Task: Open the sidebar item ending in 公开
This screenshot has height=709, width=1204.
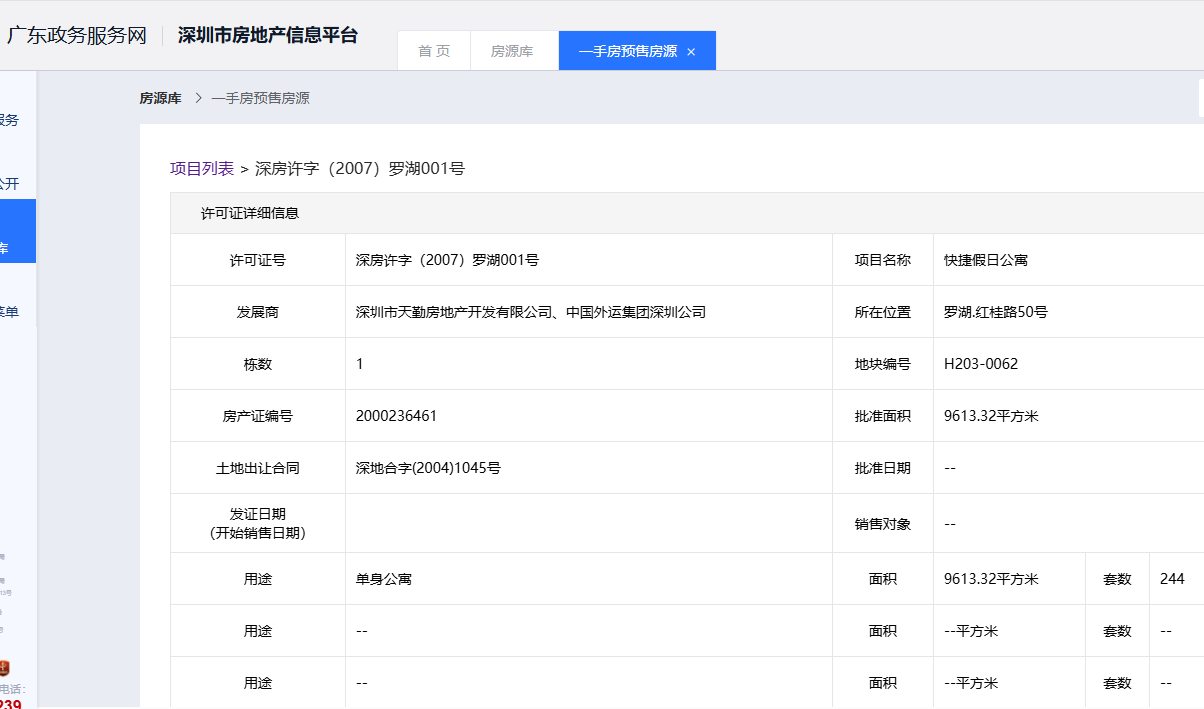Action: 10,184
